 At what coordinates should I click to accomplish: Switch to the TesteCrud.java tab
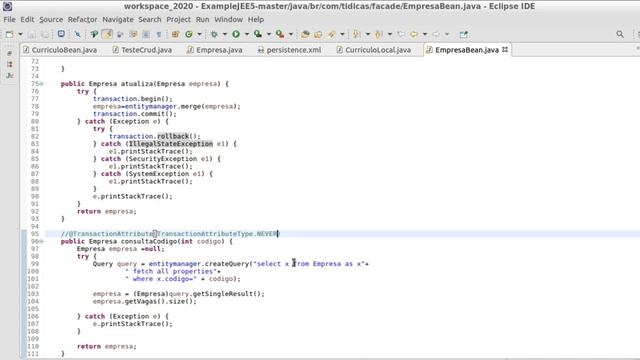pos(142,50)
